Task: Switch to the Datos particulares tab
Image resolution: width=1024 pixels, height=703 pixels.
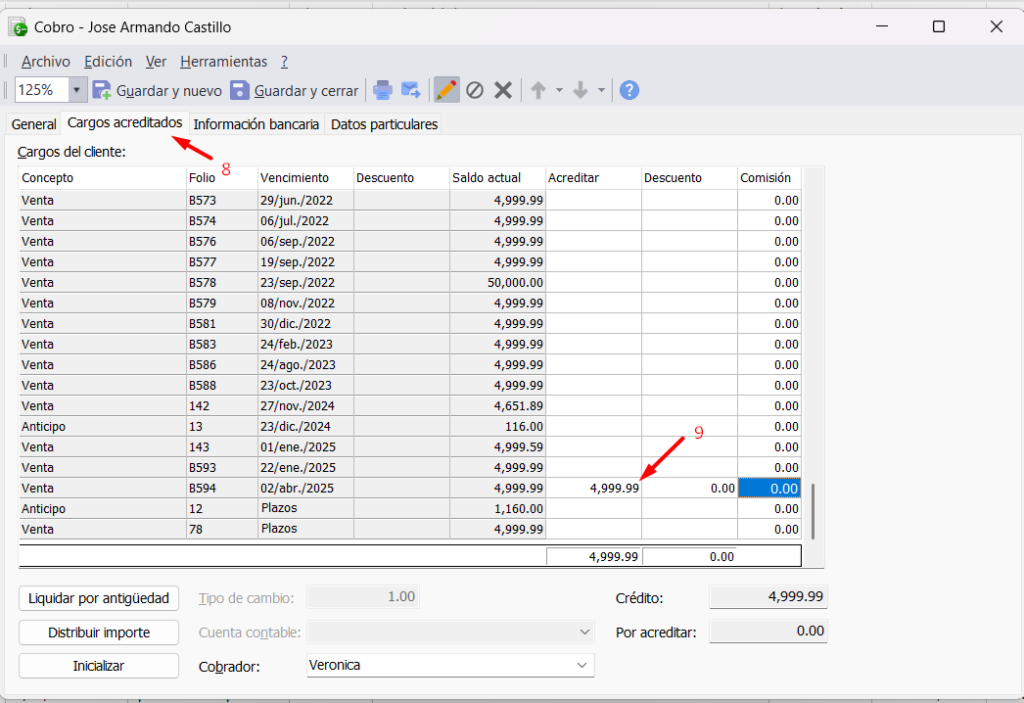Action: pos(384,124)
